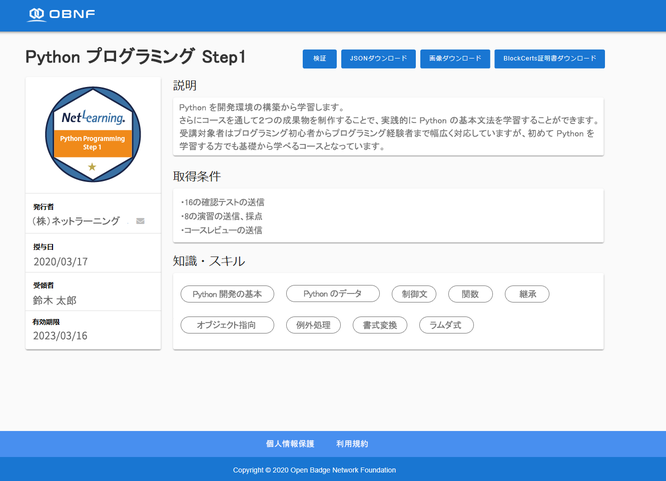666x481 pixels.
Task: Click recipient name 鈴木 太郎
Action: tap(55, 300)
